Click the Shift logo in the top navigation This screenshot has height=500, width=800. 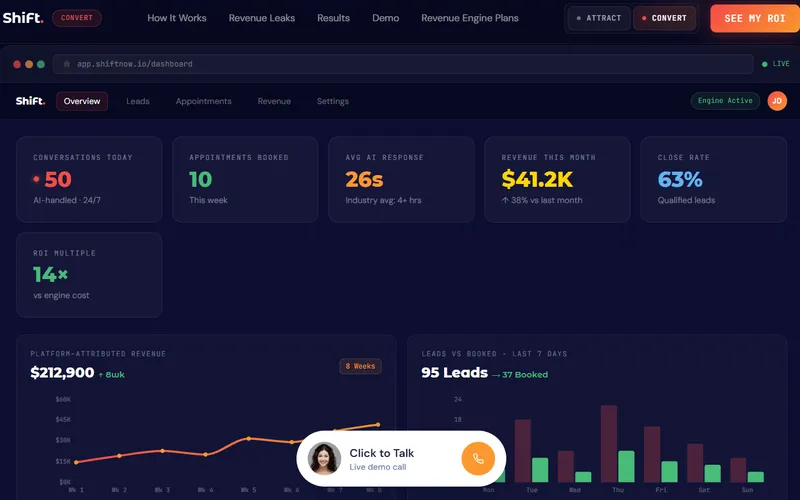[23, 18]
